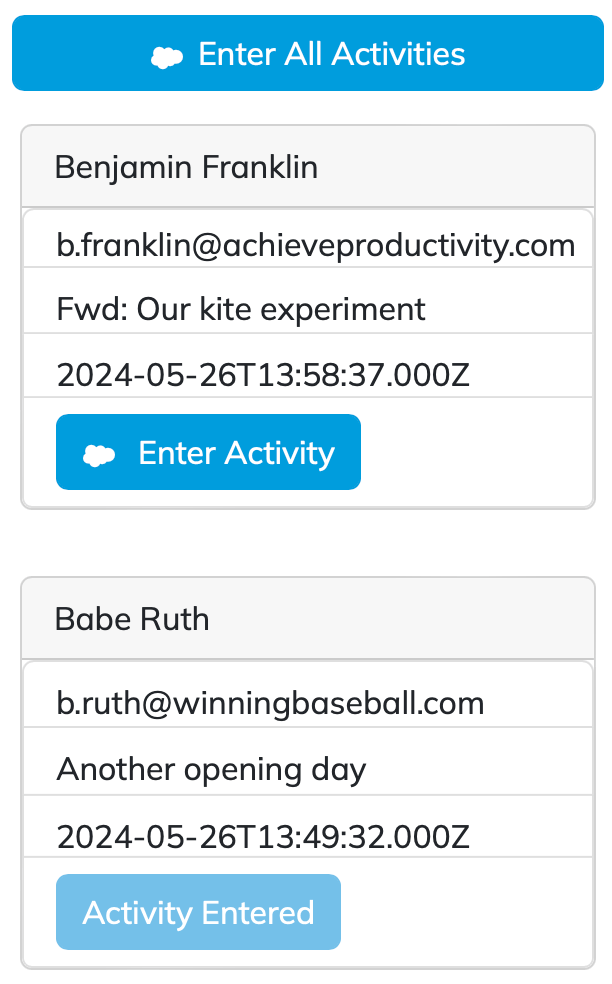
Task: Enter activity for Benjamin Franklin's email
Action: 208,452
